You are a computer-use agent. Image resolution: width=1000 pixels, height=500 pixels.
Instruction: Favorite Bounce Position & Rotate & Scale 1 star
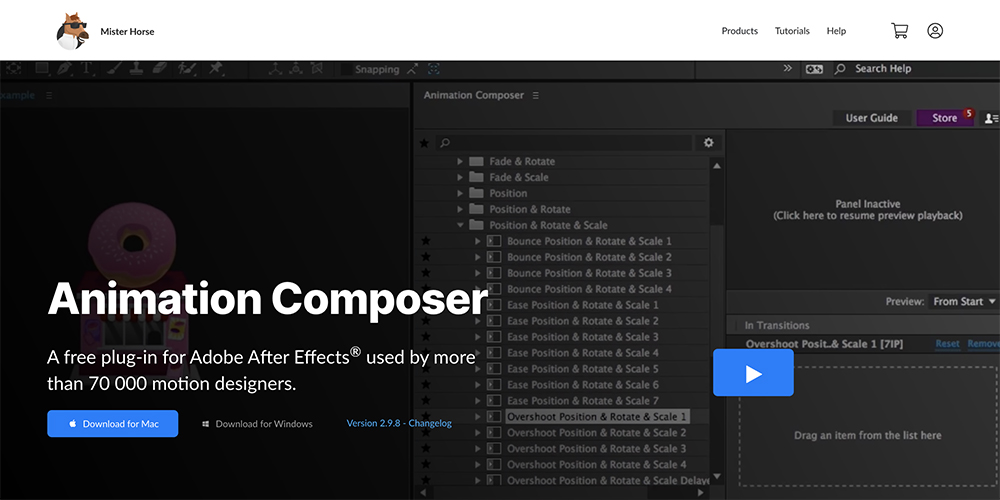click(426, 241)
